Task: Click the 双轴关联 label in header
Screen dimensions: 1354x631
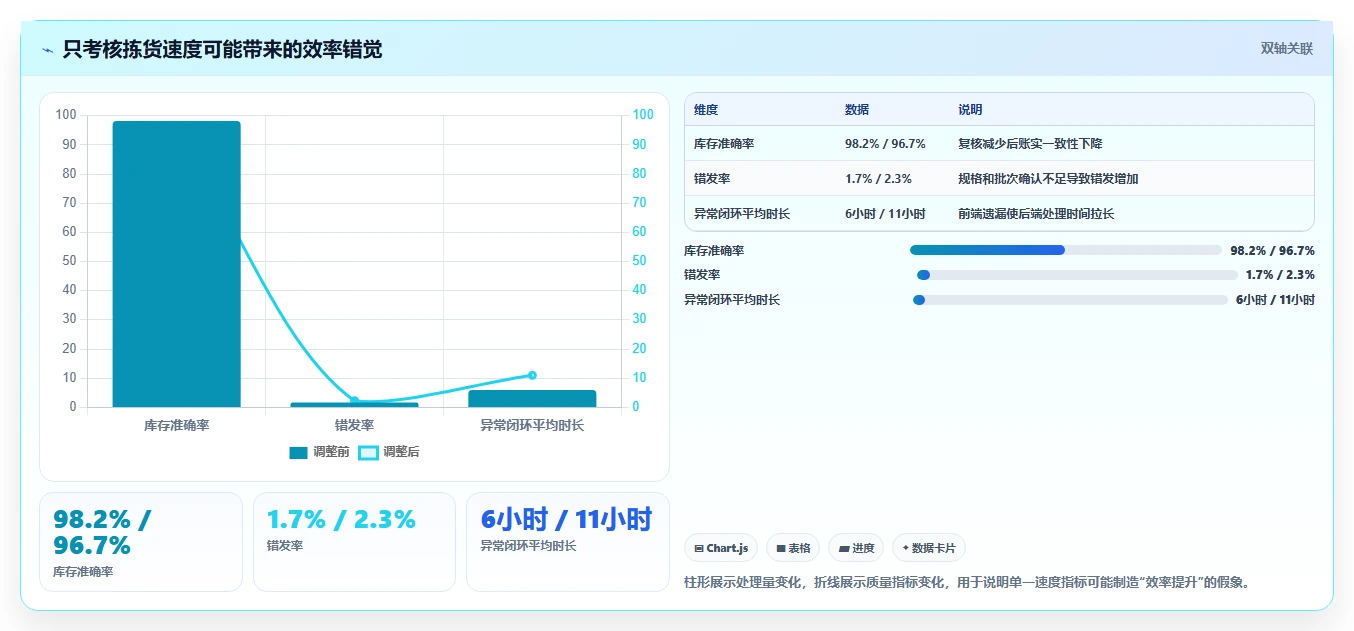Action: tap(1286, 48)
